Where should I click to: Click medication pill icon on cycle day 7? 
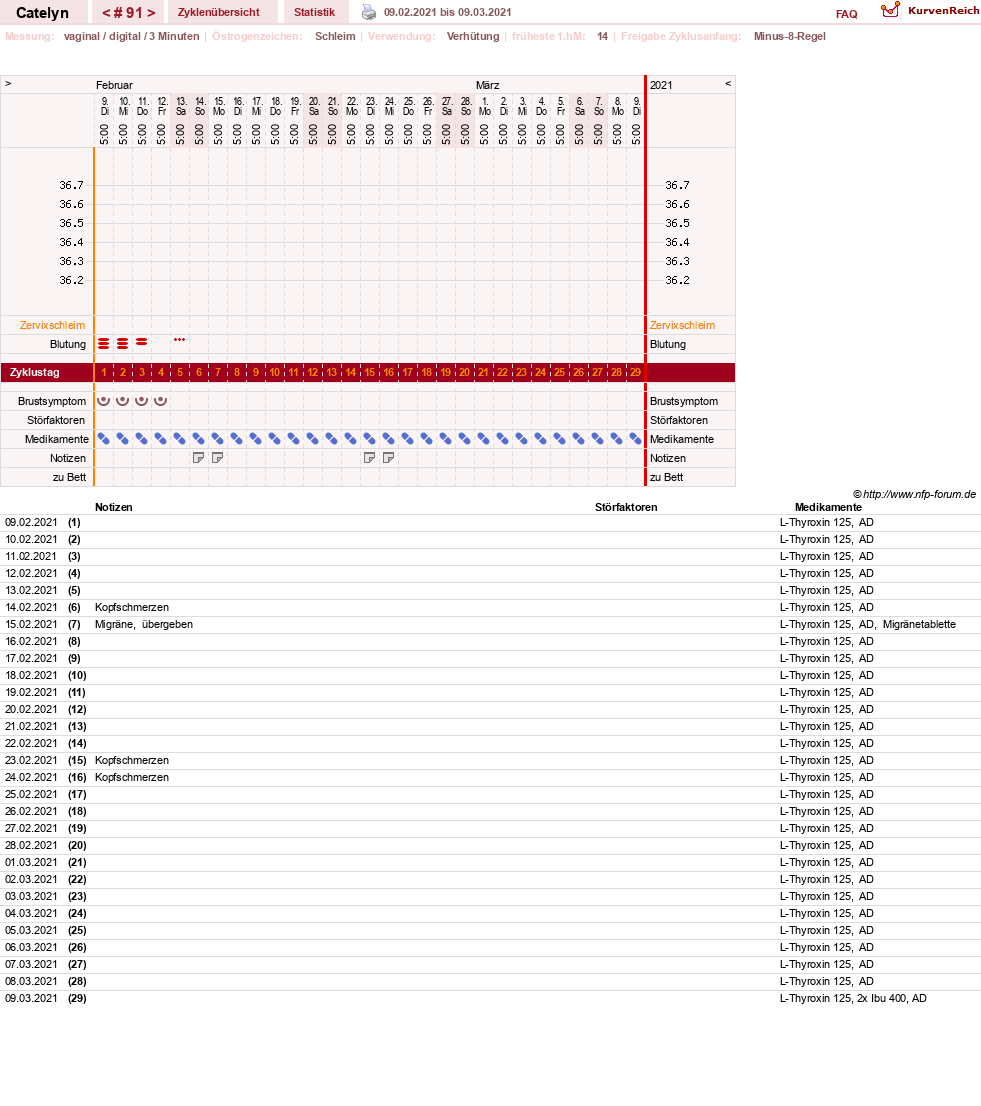click(x=218, y=439)
